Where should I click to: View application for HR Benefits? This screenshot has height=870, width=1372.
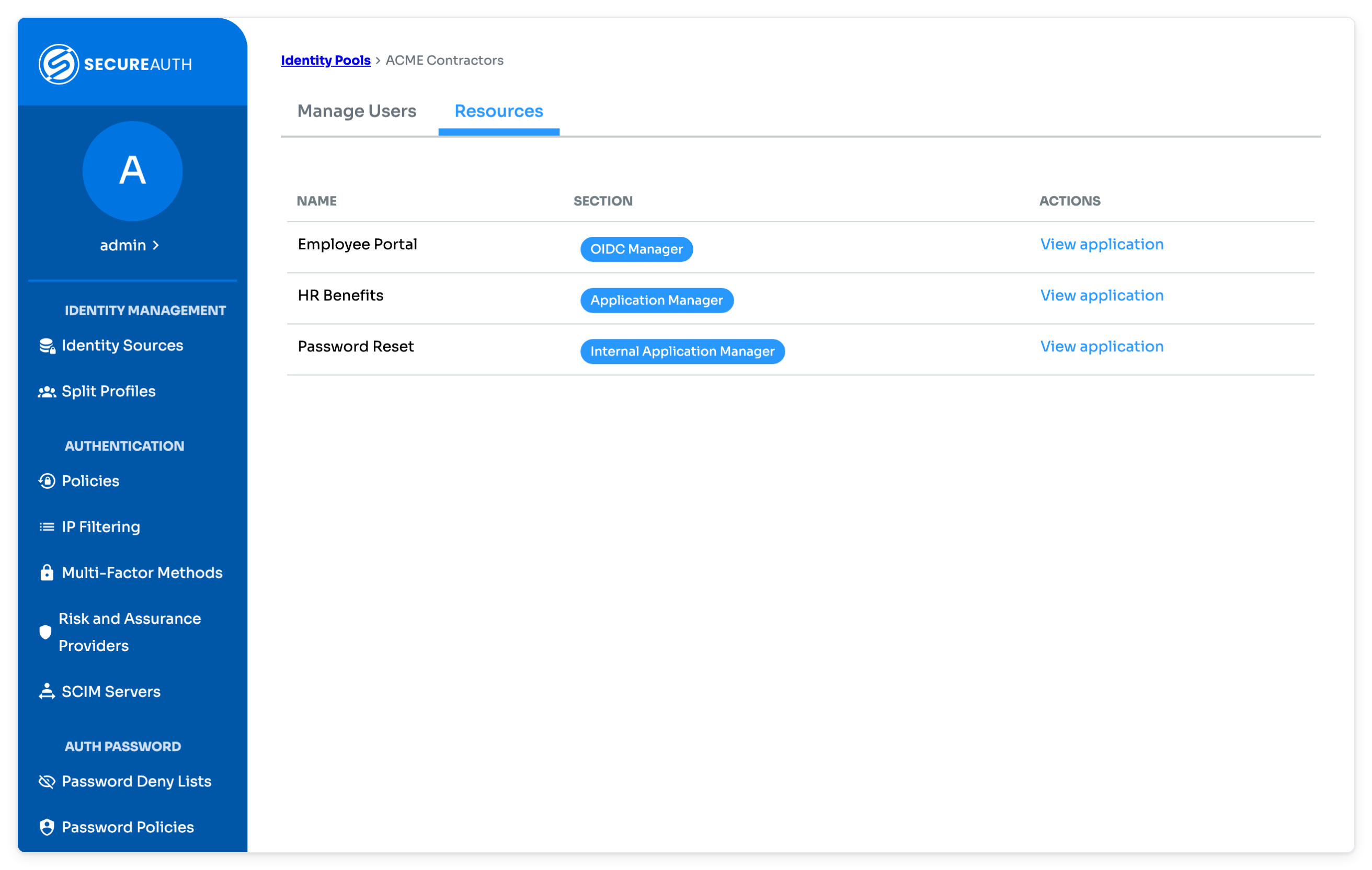click(x=1101, y=295)
